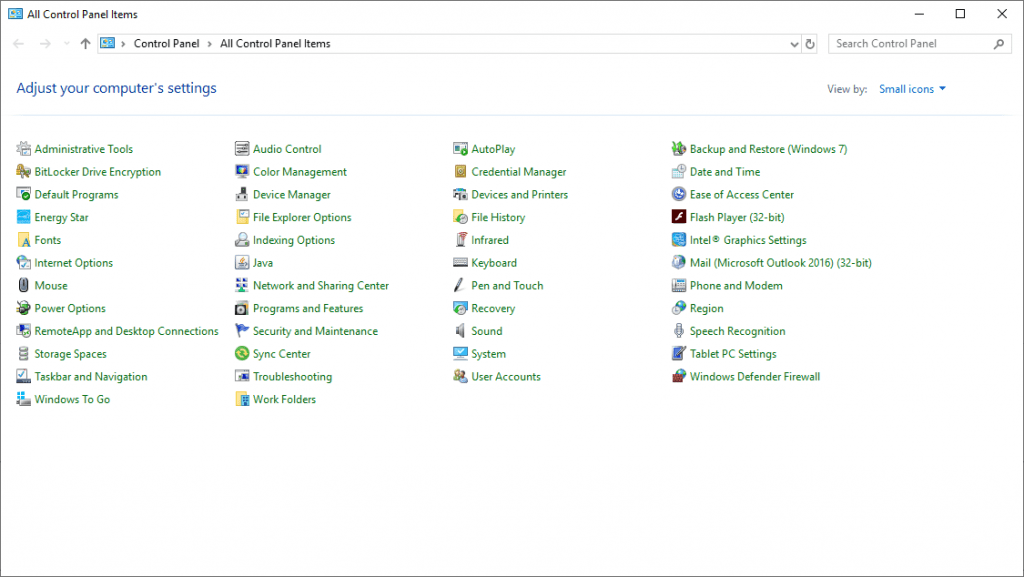
Task: Expand the recent locations arrow near Back
Action: tap(67, 44)
